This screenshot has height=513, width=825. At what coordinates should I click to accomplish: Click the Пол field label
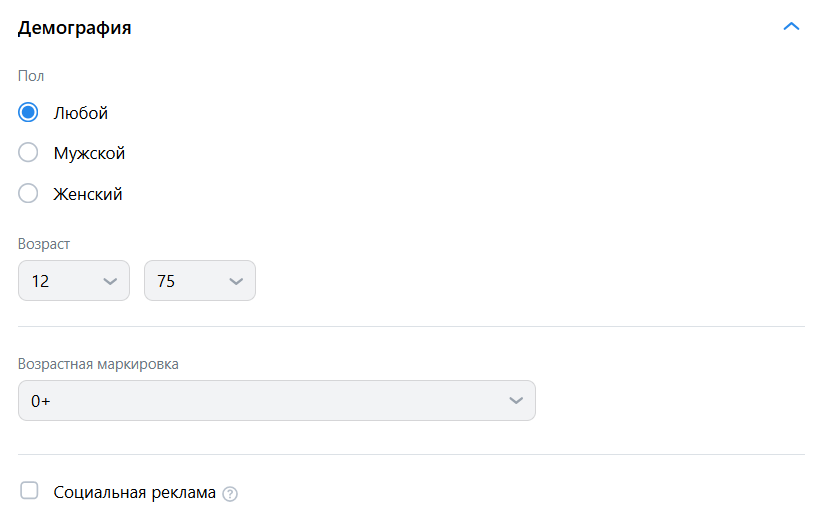tap(31, 76)
